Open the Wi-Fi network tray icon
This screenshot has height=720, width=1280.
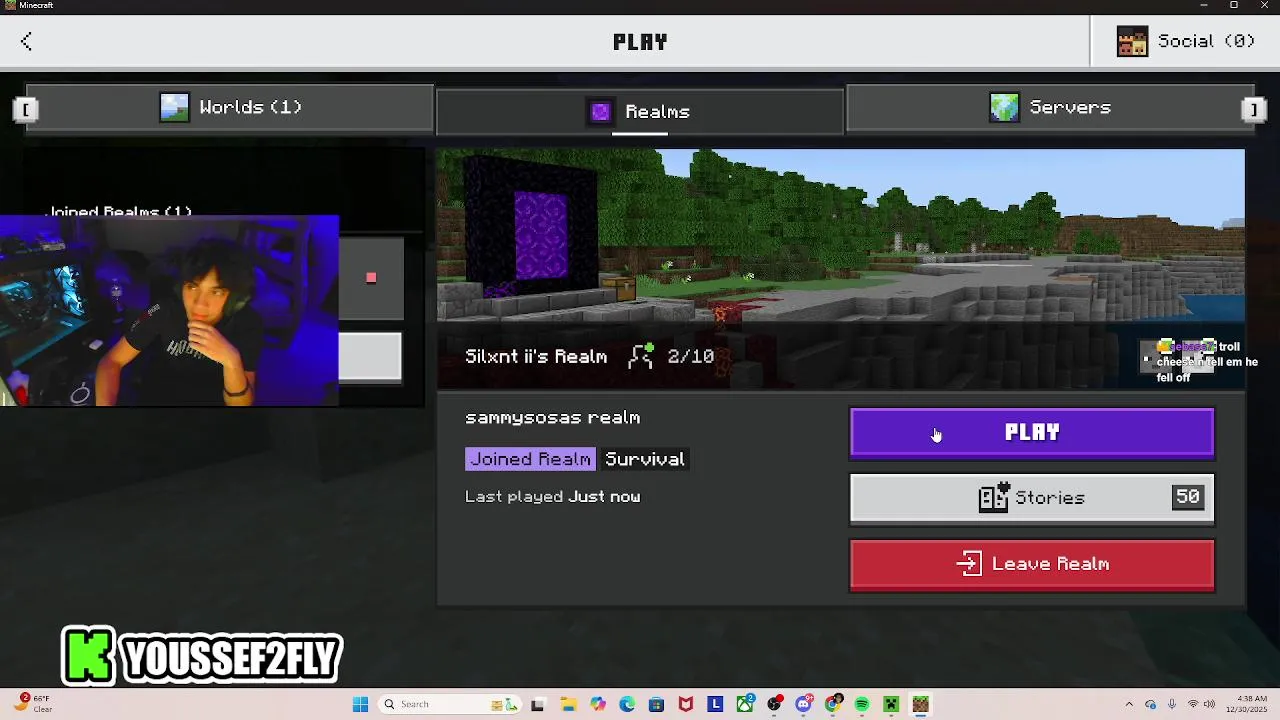click(x=1192, y=704)
